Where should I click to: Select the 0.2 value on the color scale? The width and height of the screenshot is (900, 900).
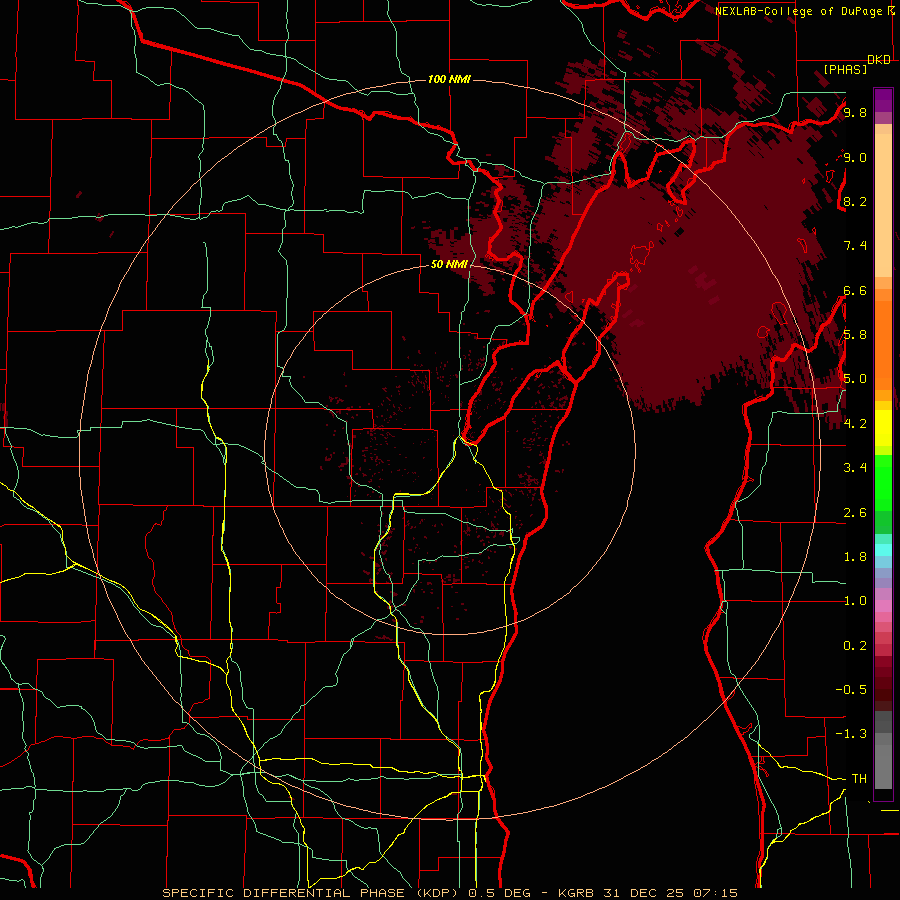tap(855, 646)
